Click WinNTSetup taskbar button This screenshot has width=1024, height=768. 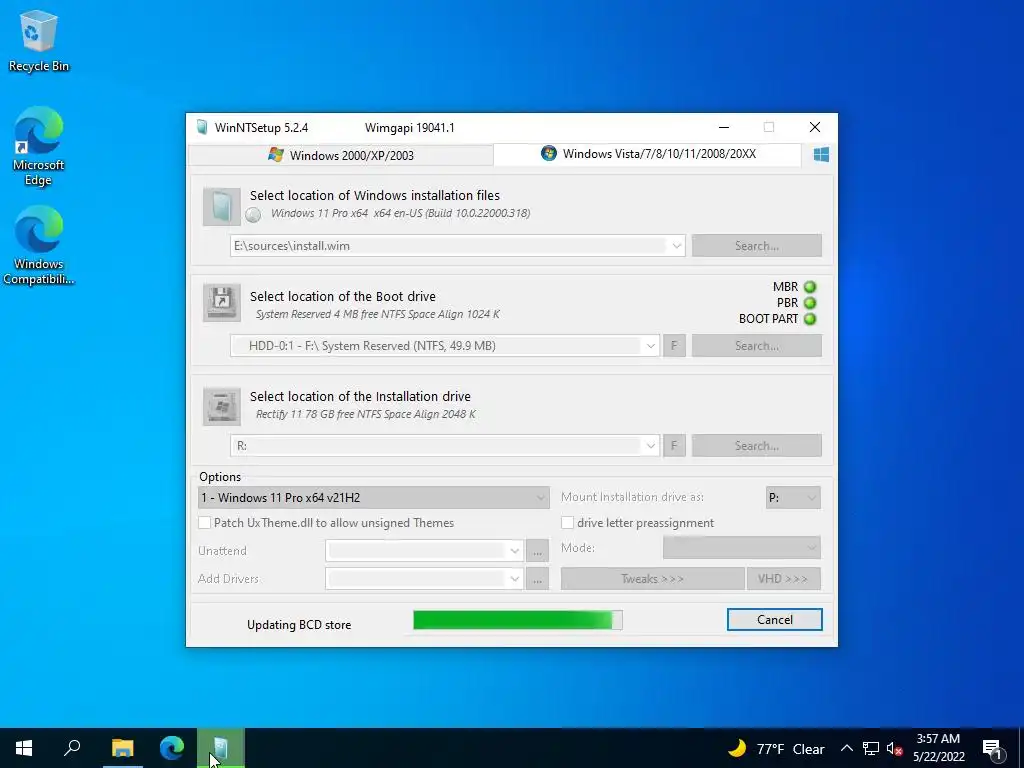pos(221,748)
